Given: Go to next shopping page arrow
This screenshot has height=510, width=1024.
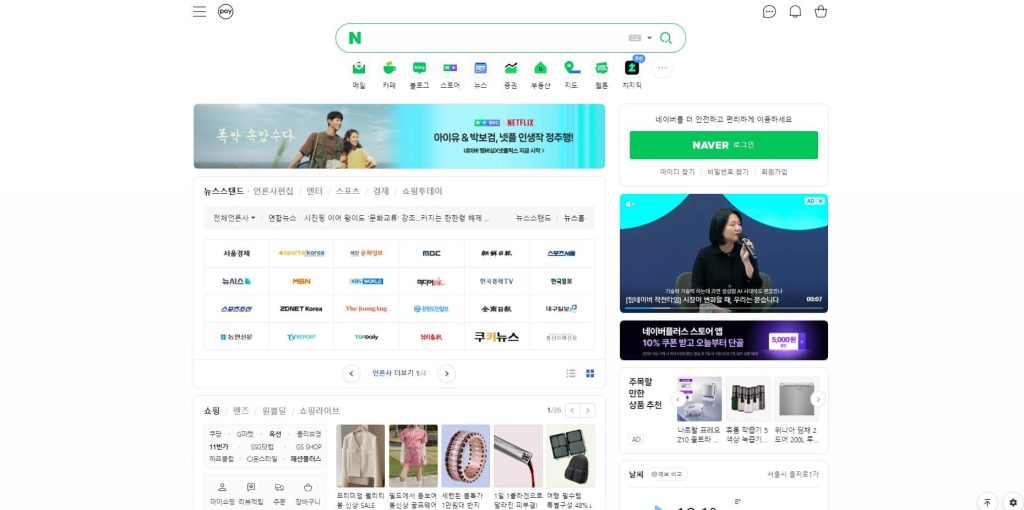Looking at the screenshot, I should (588, 410).
